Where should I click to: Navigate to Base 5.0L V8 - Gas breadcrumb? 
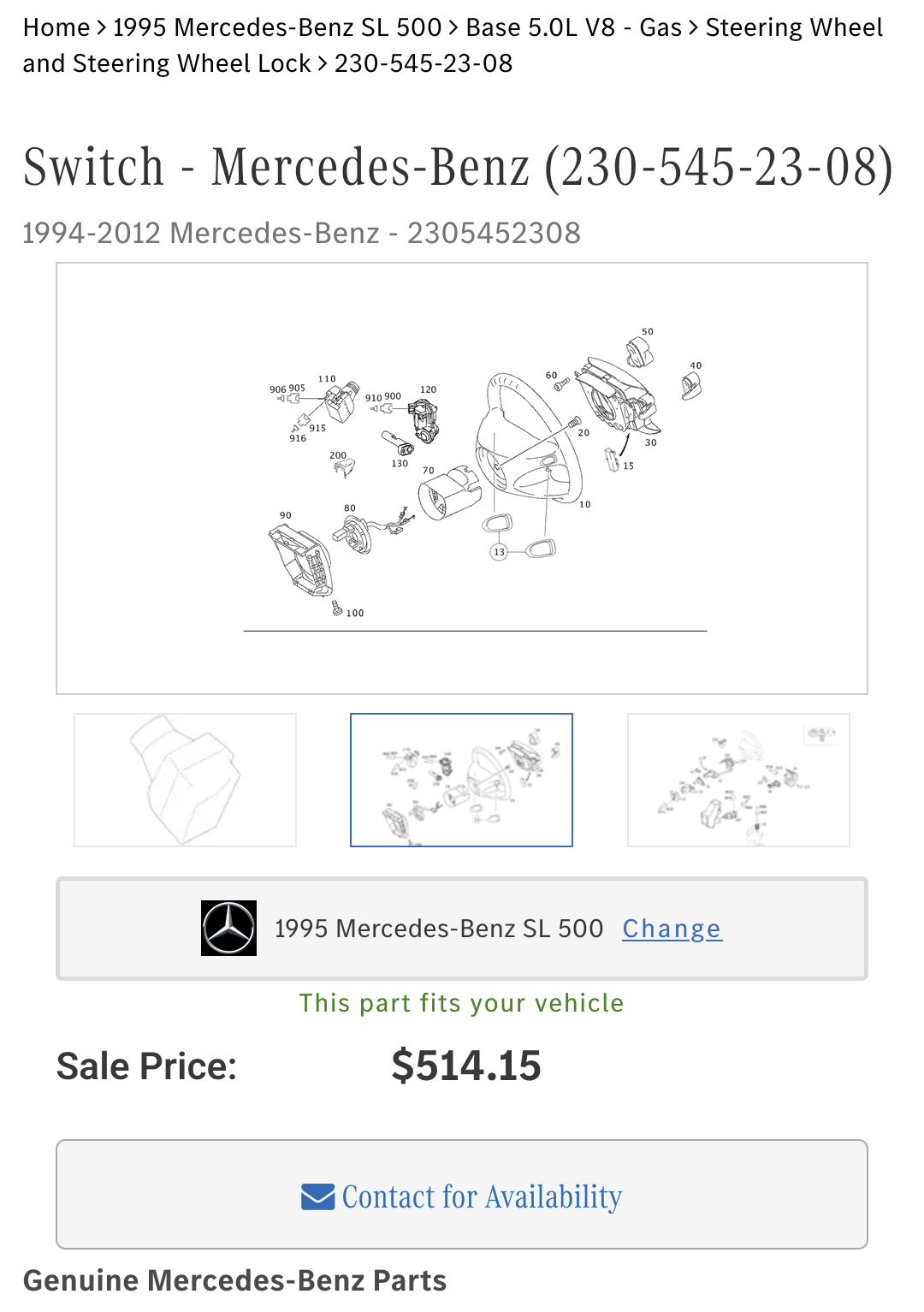pos(573,27)
